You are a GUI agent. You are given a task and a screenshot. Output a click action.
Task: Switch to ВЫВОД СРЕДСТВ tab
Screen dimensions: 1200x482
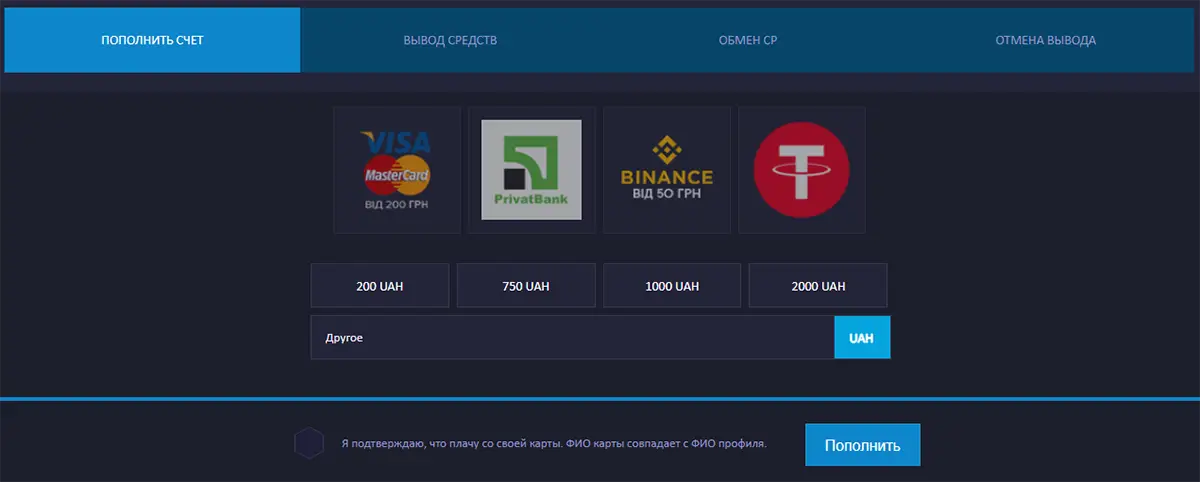click(x=450, y=40)
